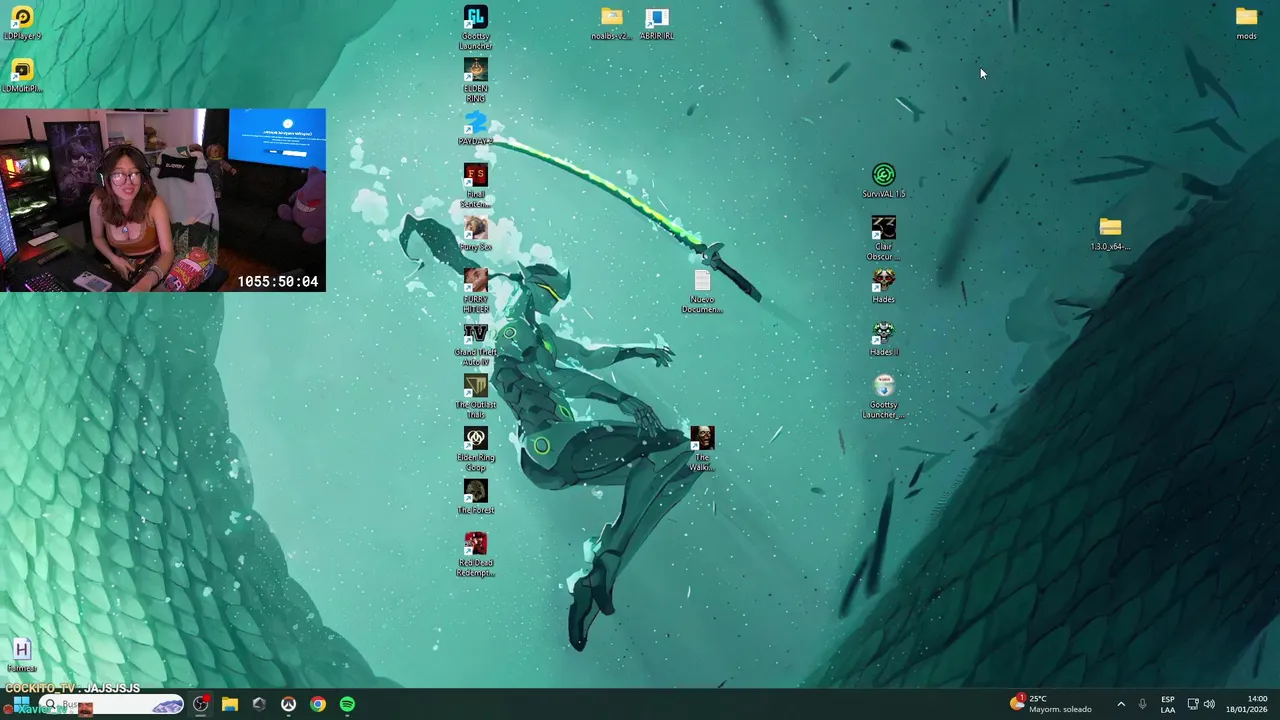Select the Elden Ring Coop shortcut
The image size is (1280, 720).
(x=475, y=450)
